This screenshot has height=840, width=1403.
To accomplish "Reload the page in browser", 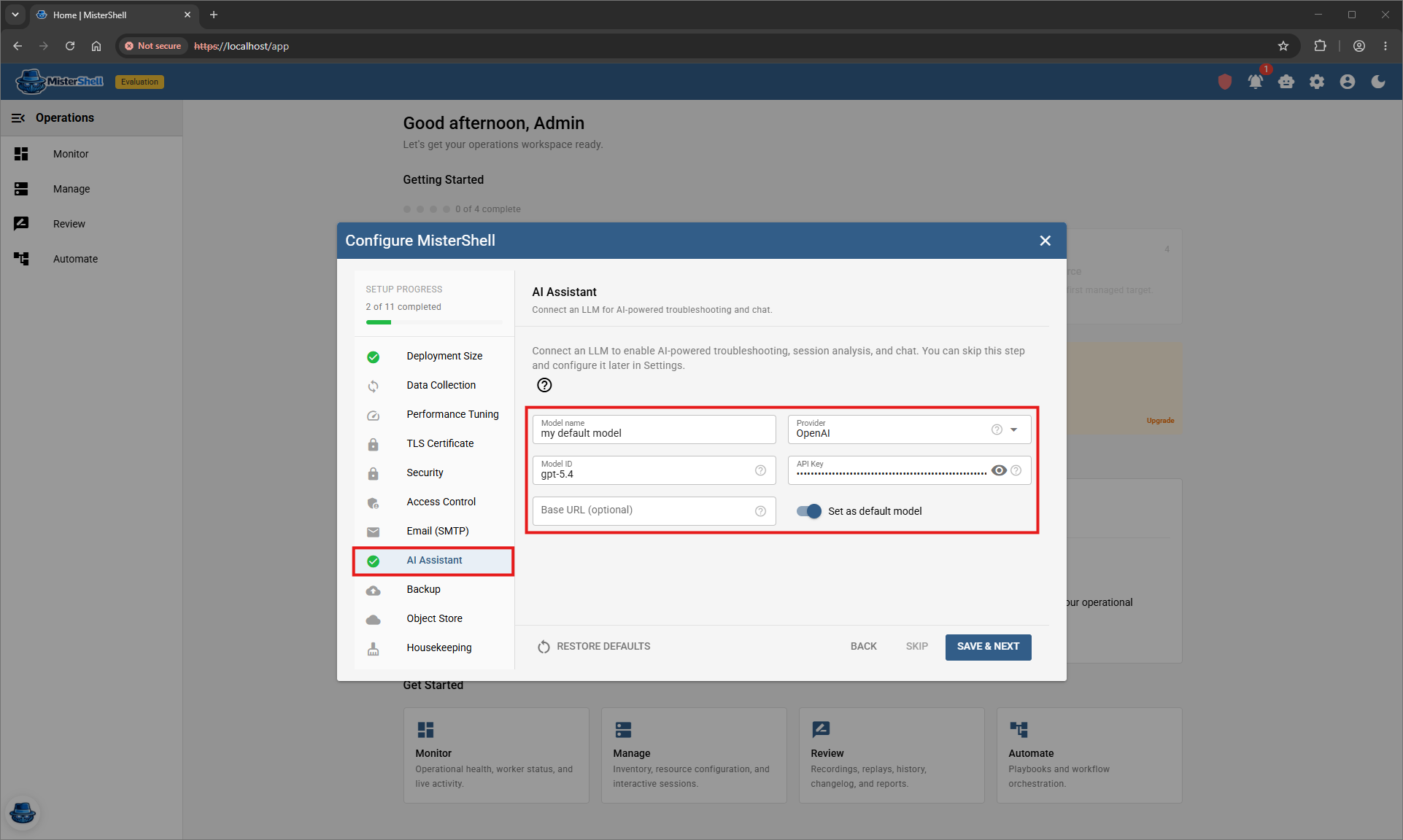I will [70, 46].
